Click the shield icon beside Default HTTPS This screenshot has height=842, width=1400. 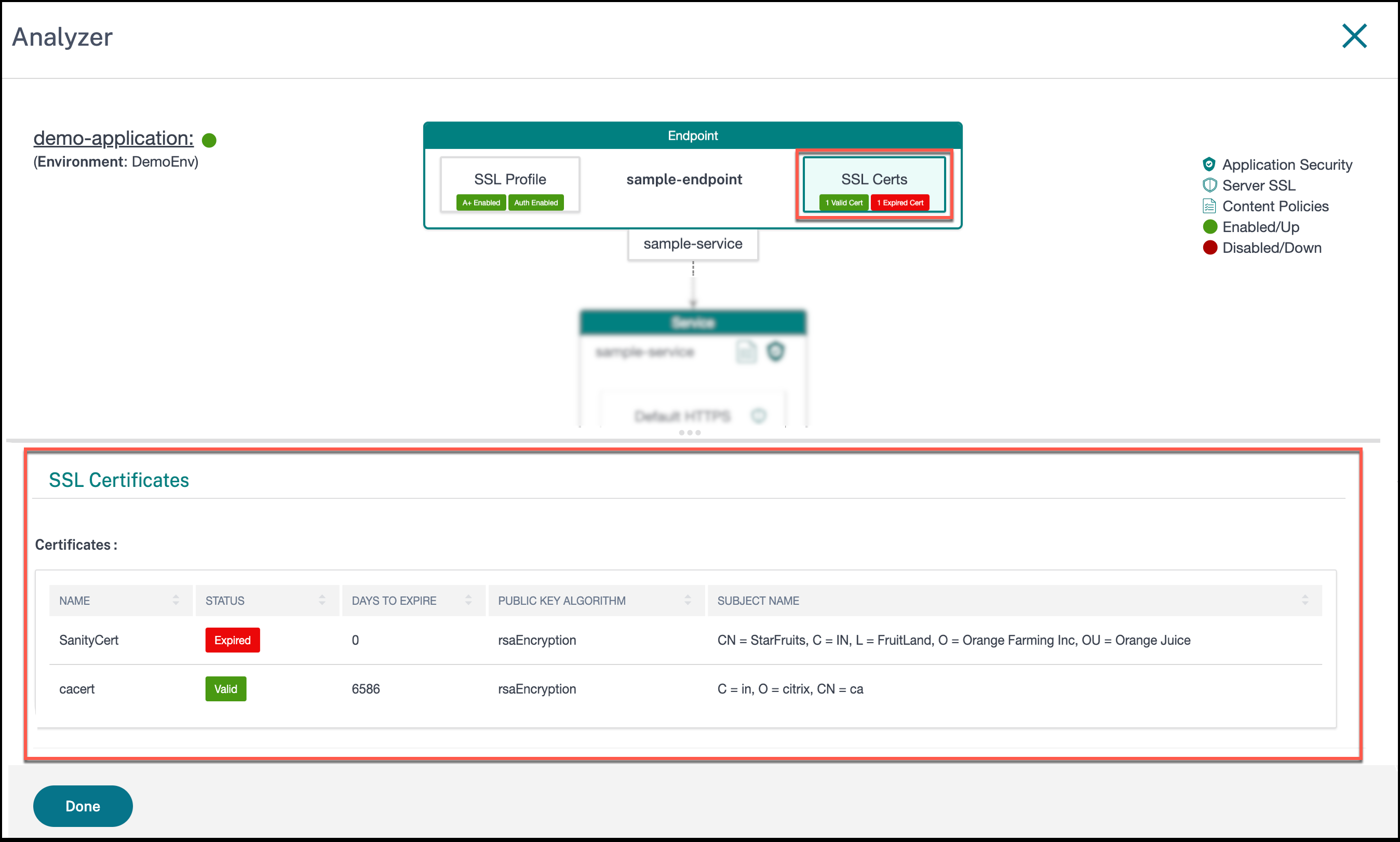758,416
